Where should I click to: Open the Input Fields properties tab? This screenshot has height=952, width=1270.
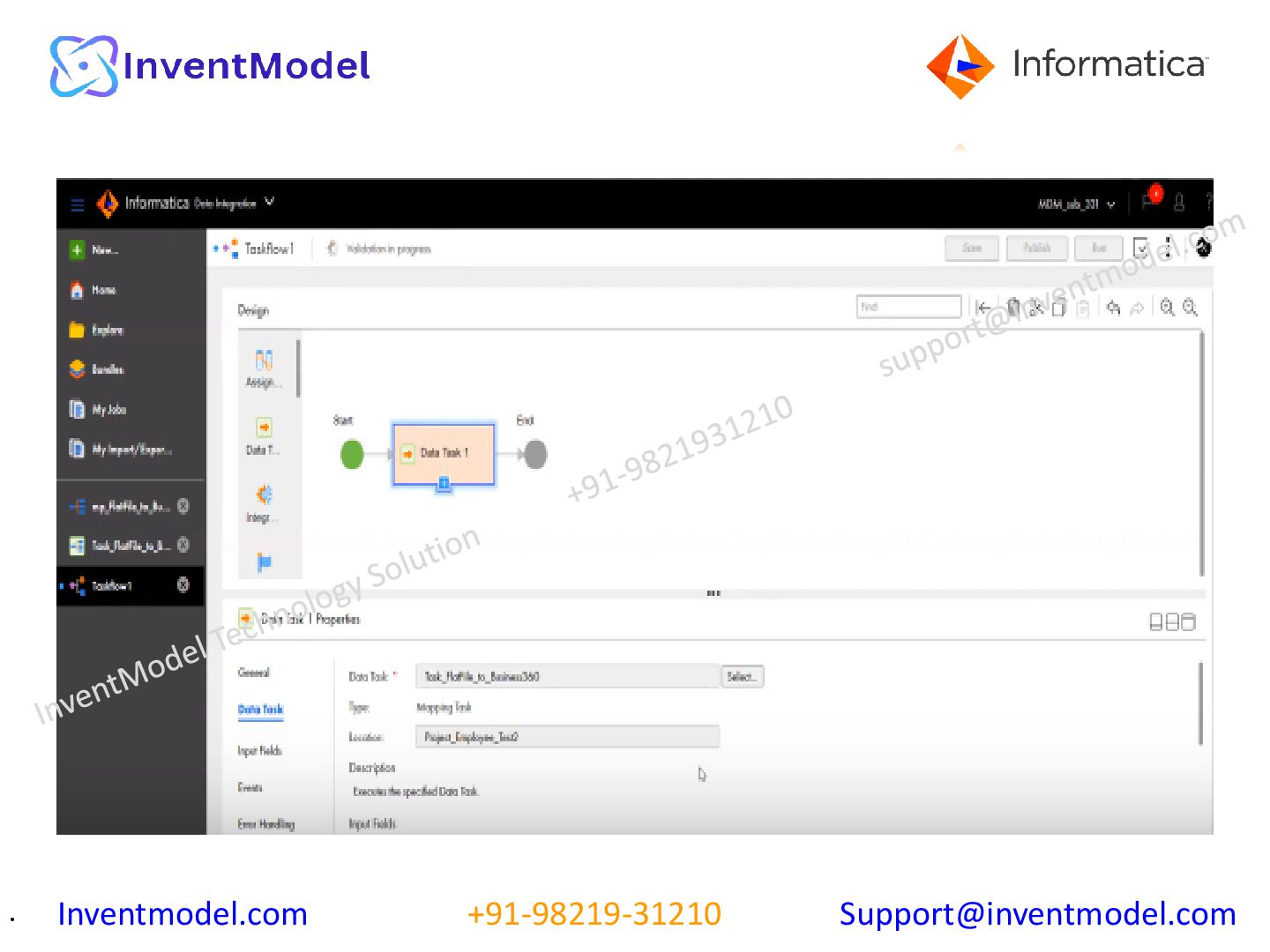coord(259,751)
